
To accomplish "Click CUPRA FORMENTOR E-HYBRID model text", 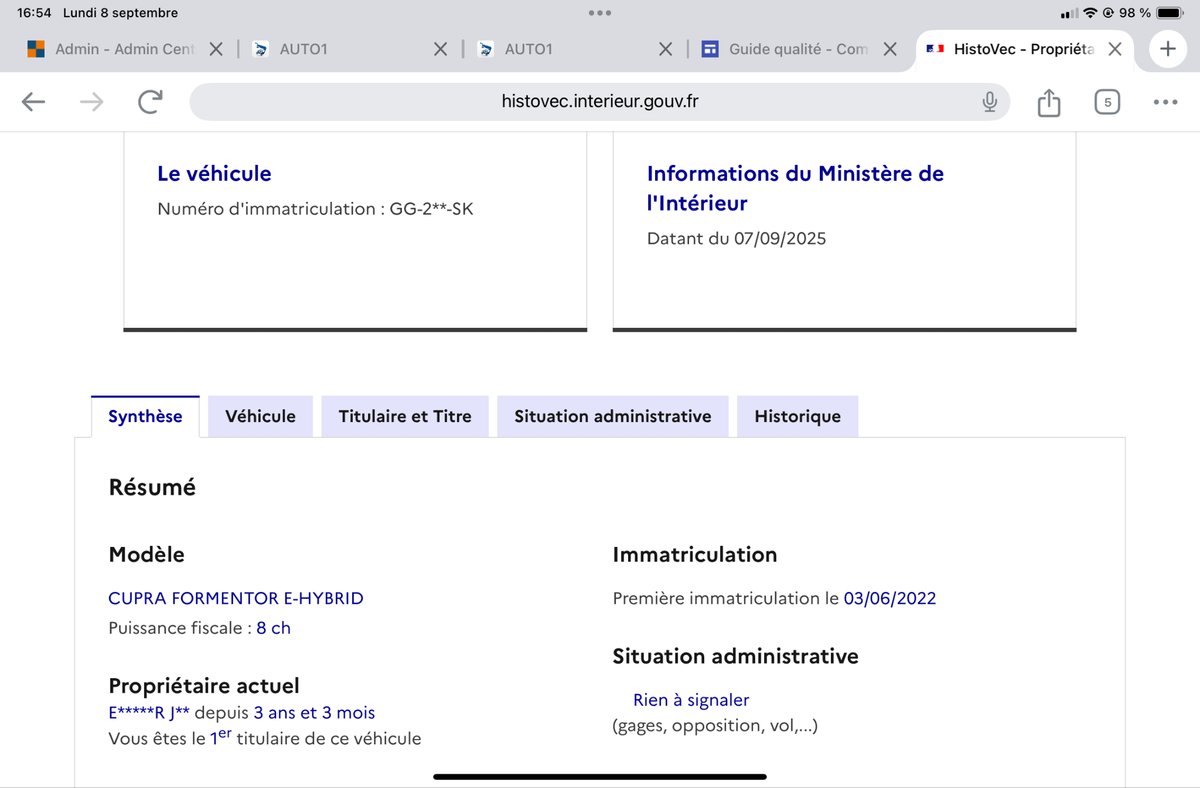I will pos(236,598).
